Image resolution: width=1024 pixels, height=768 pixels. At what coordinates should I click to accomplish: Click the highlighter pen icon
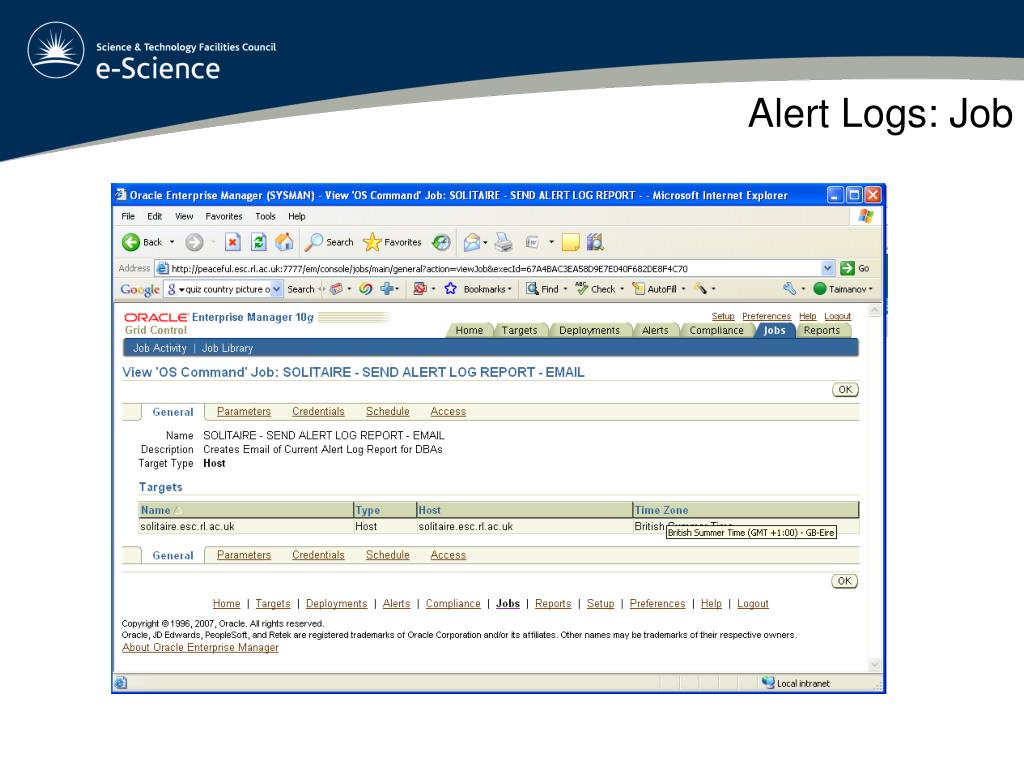(701, 289)
